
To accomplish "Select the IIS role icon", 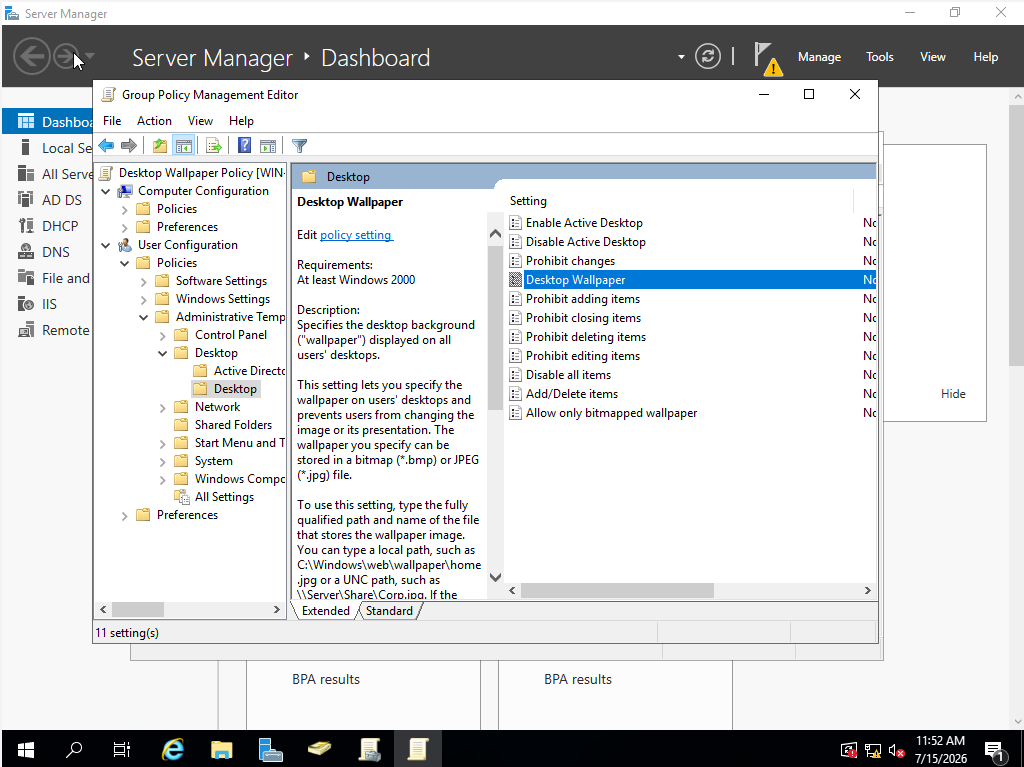I will pos(25,304).
